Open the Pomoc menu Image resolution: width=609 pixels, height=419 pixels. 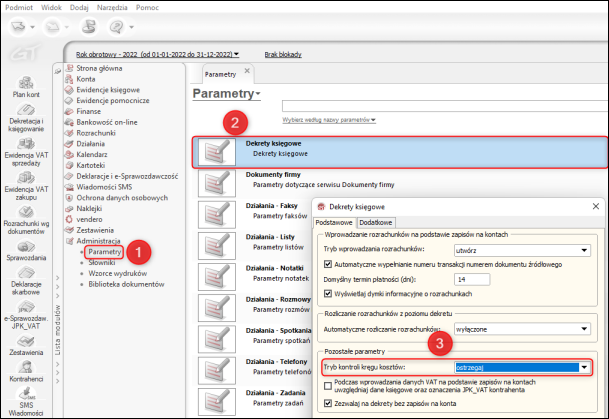point(147,7)
